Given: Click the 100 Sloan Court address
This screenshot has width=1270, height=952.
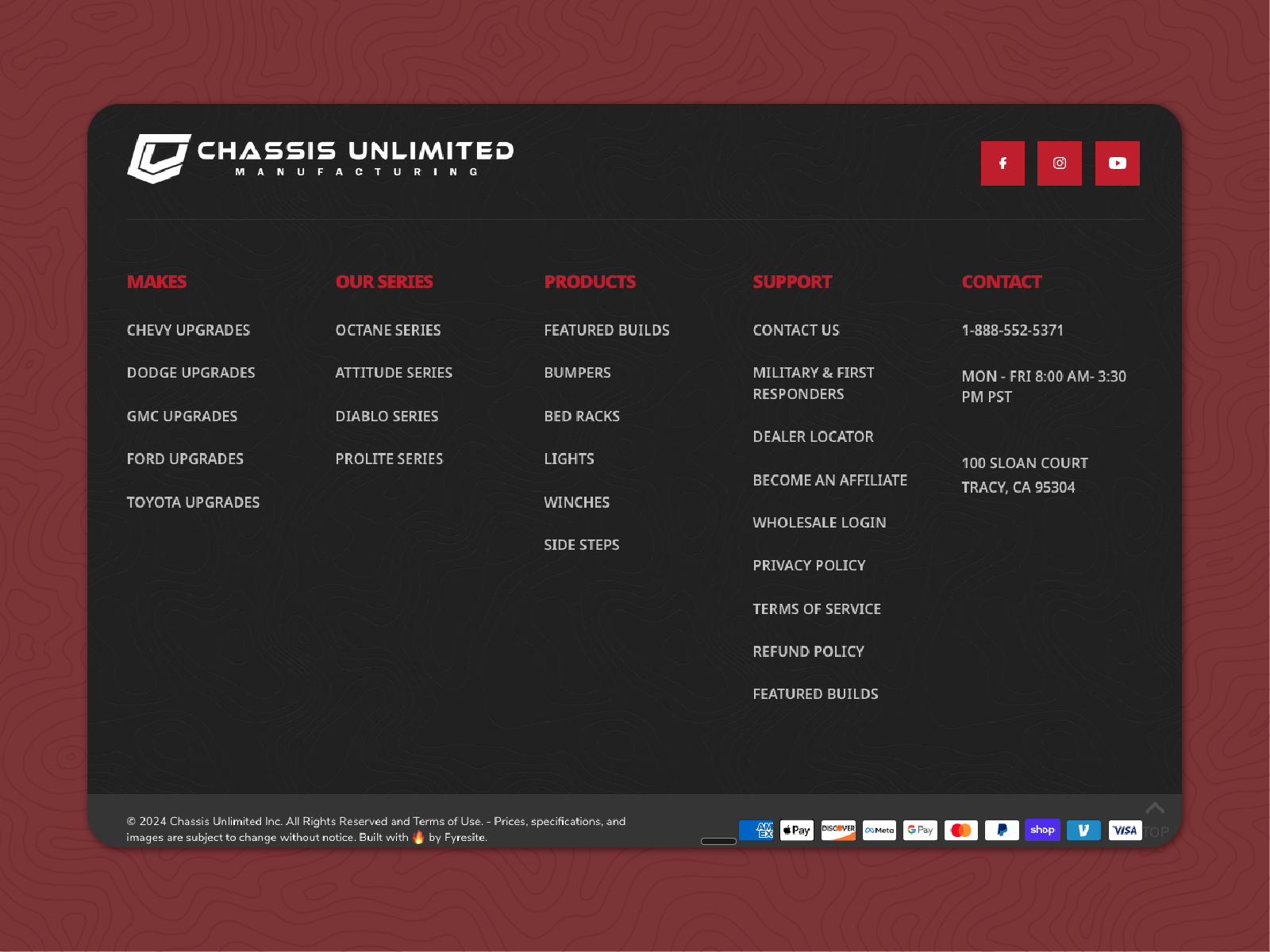Looking at the screenshot, I should 1025,463.
